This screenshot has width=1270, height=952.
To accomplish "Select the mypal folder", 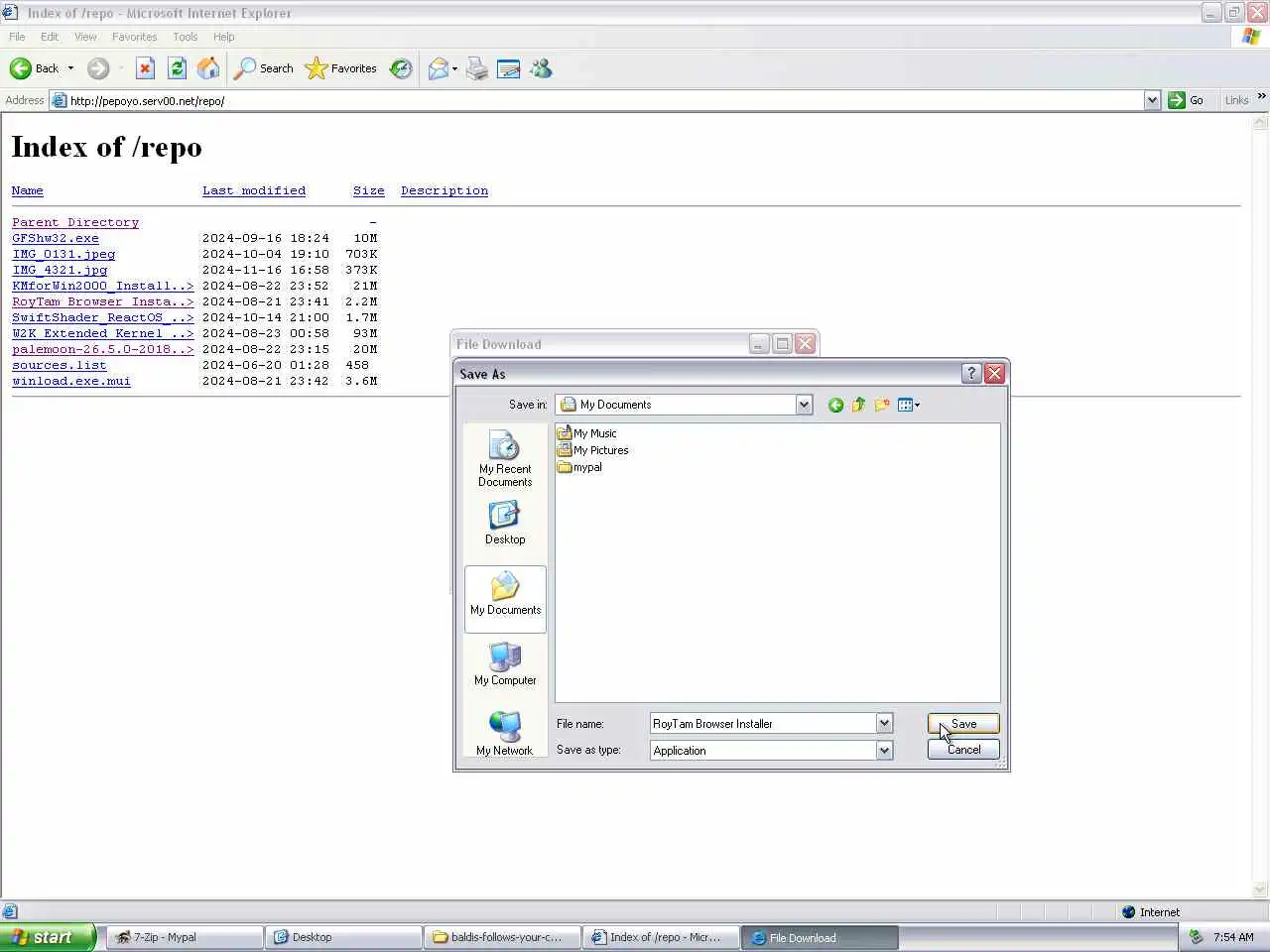I will [x=579, y=467].
